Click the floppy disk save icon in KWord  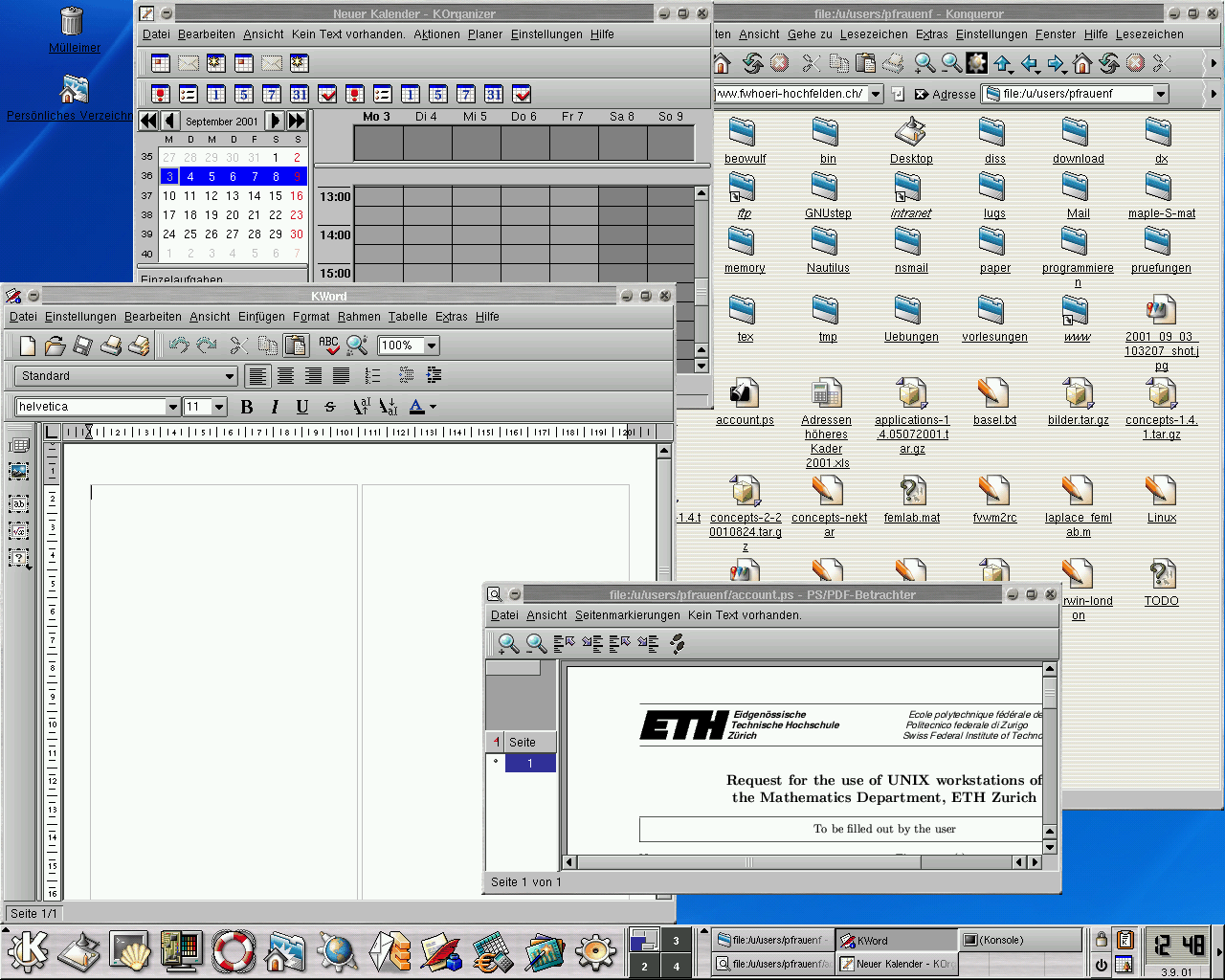83,345
